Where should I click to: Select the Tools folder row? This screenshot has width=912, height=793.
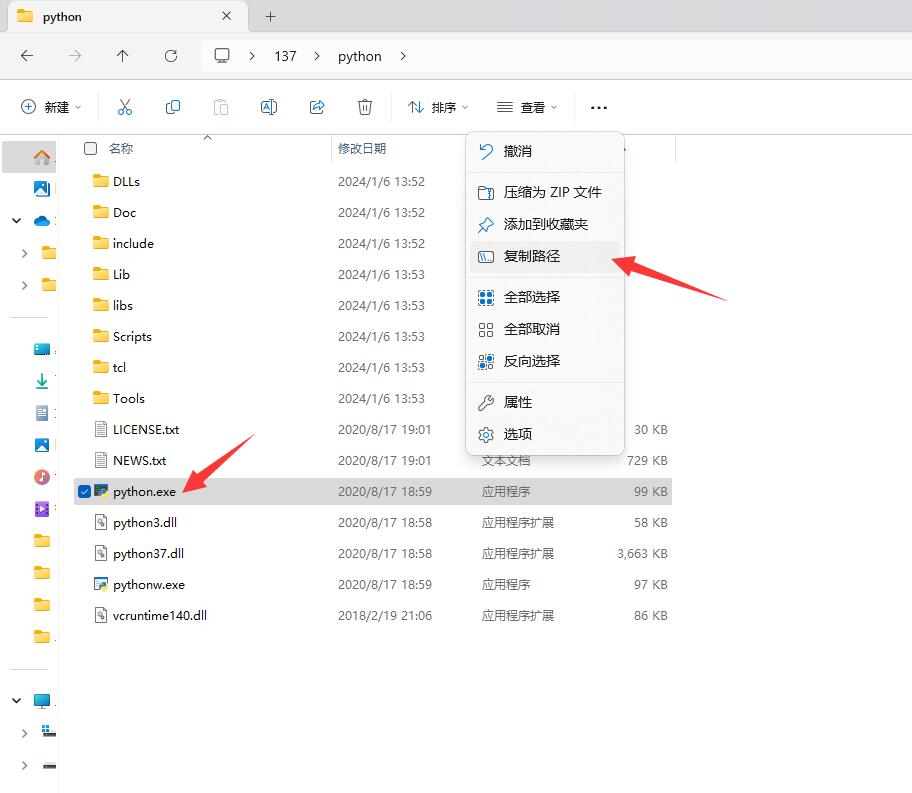tap(373, 399)
